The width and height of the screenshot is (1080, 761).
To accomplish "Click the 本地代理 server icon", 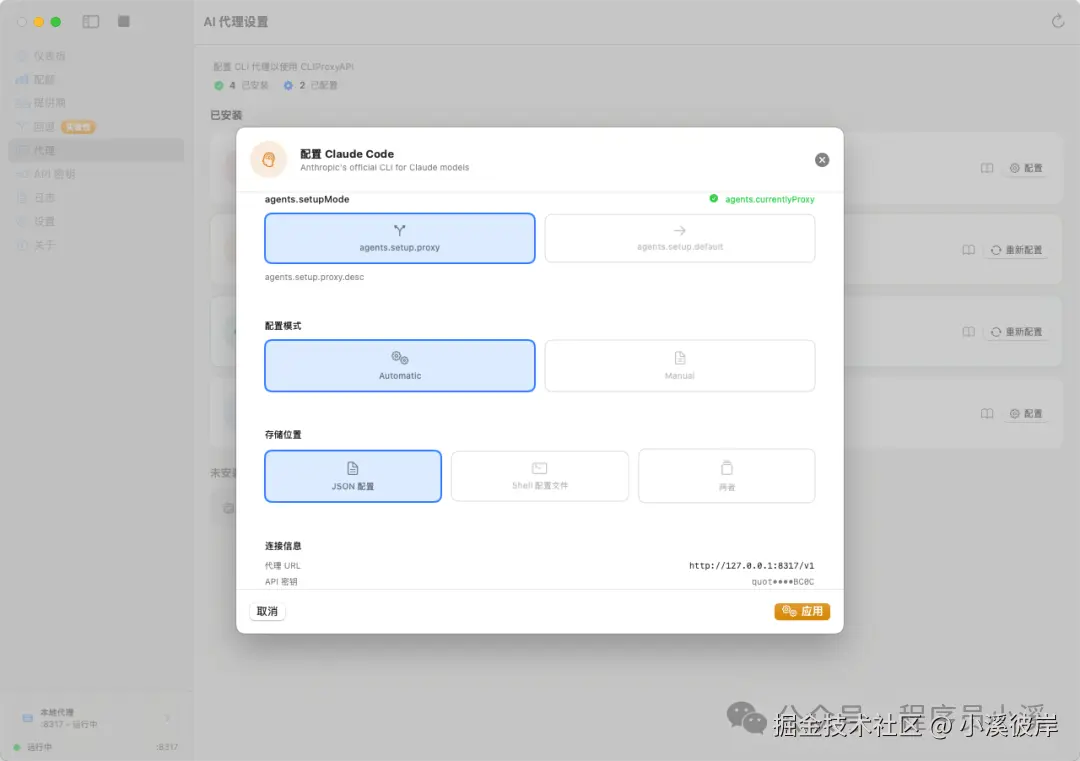I will (28, 718).
